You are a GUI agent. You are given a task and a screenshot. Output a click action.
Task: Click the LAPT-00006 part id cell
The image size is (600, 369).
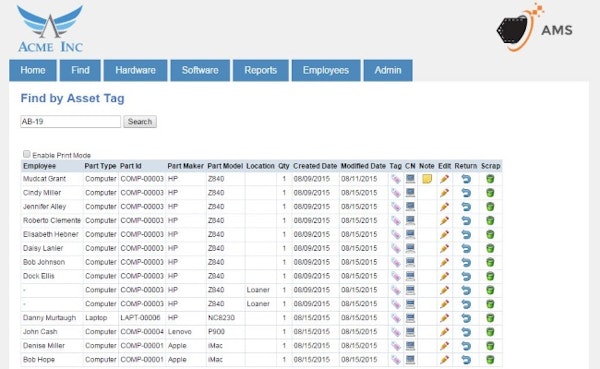click(x=140, y=318)
